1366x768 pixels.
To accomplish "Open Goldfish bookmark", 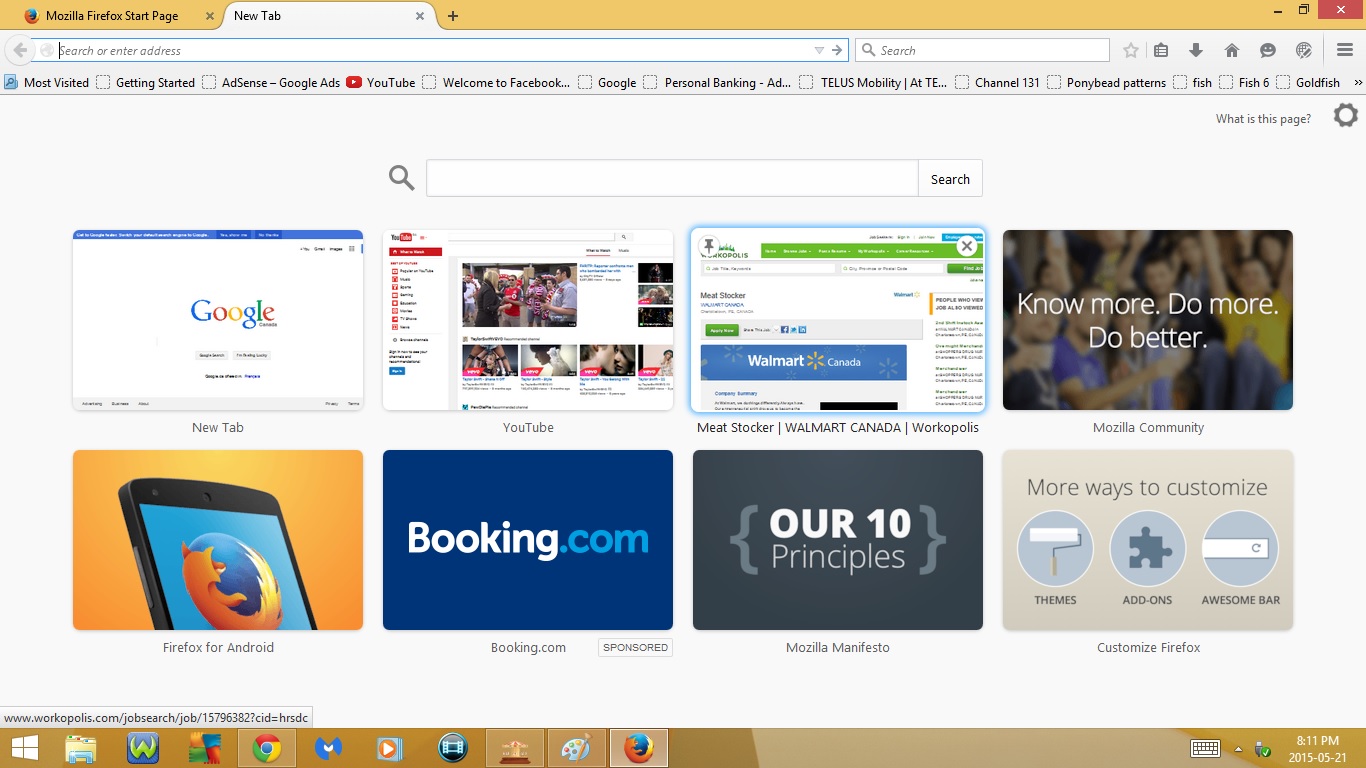I will 1308,83.
